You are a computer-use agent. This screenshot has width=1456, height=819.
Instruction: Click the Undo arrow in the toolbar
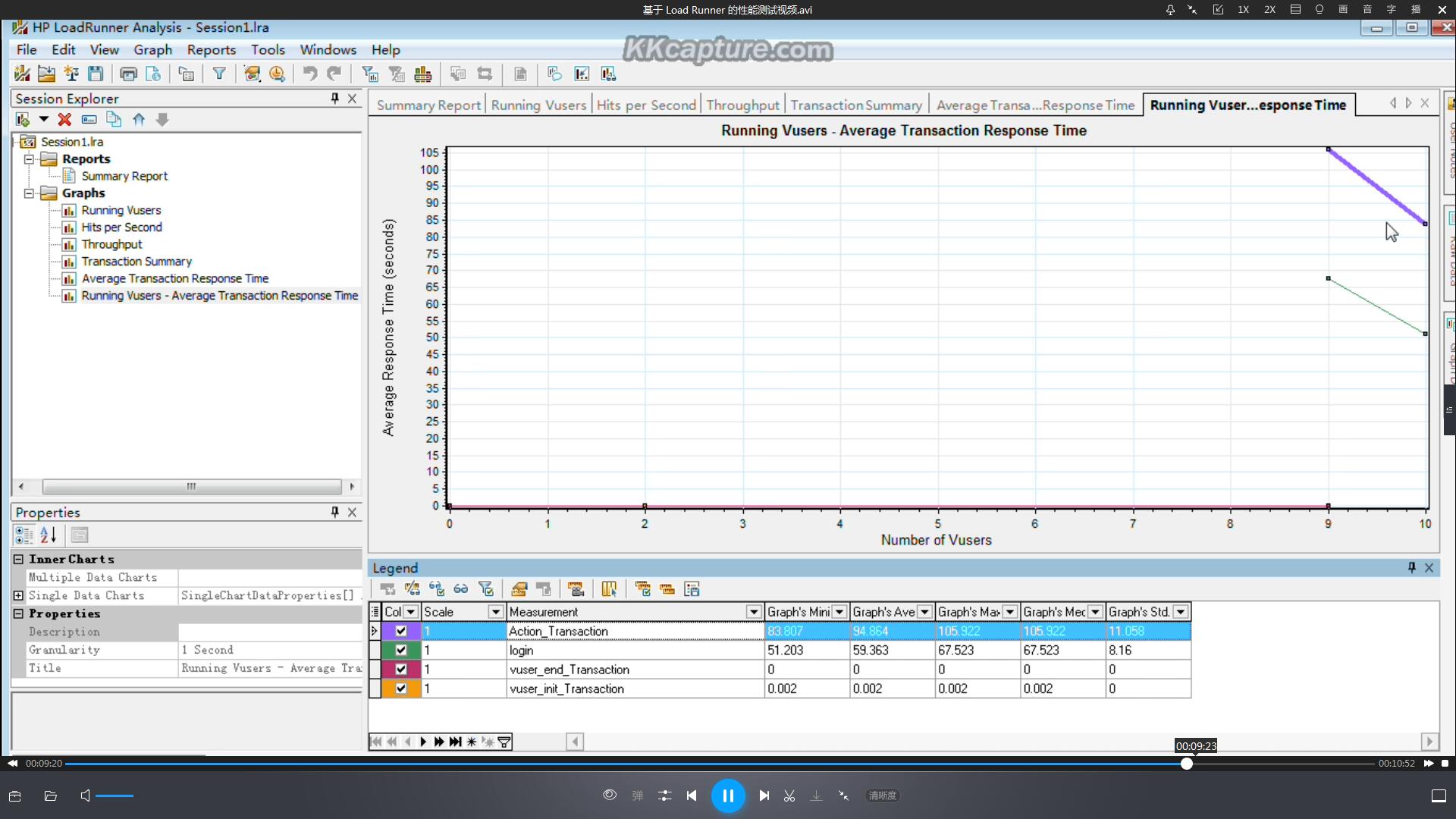click(309, 74)
